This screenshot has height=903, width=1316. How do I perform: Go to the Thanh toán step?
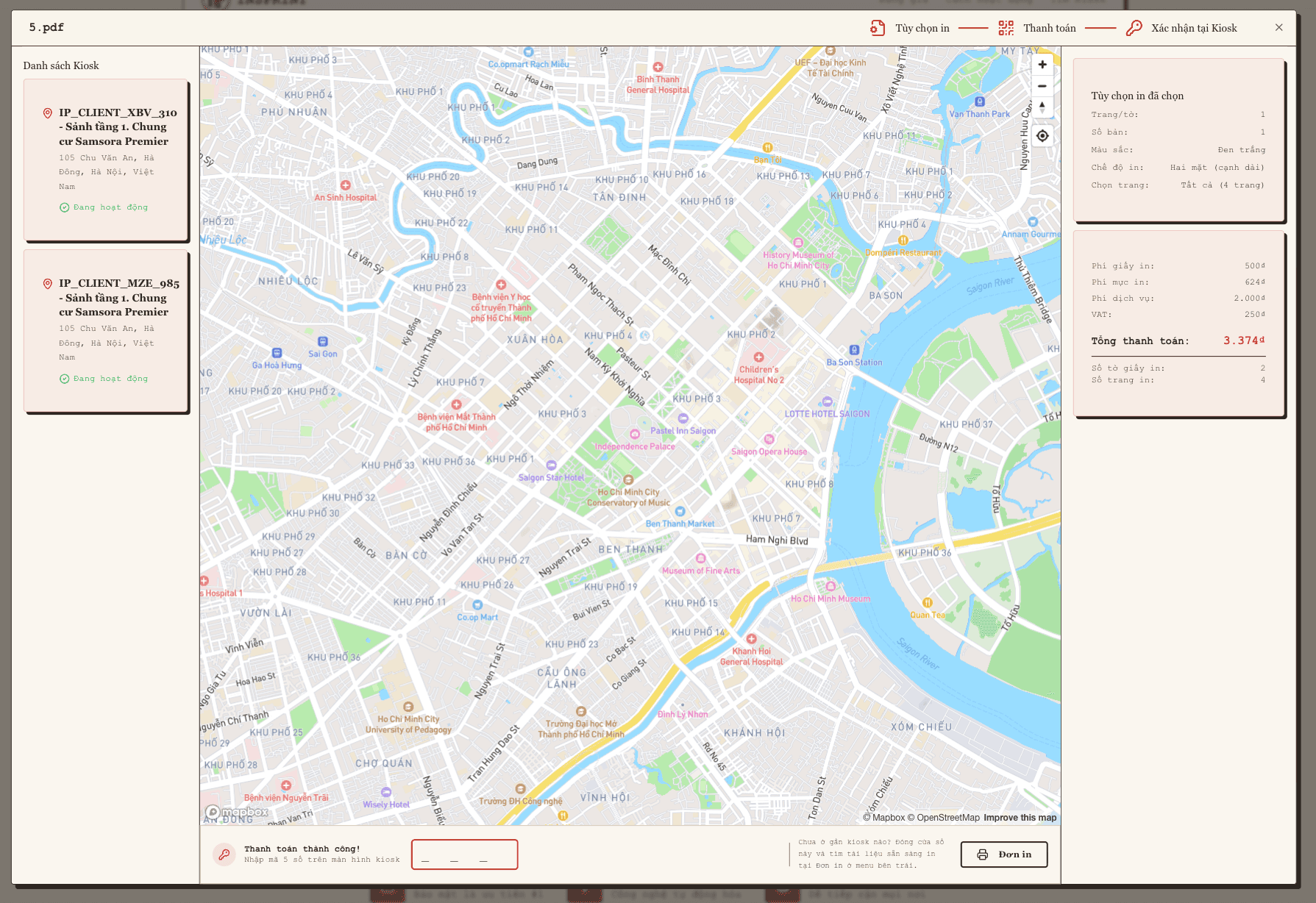(x=1050, y=28)
